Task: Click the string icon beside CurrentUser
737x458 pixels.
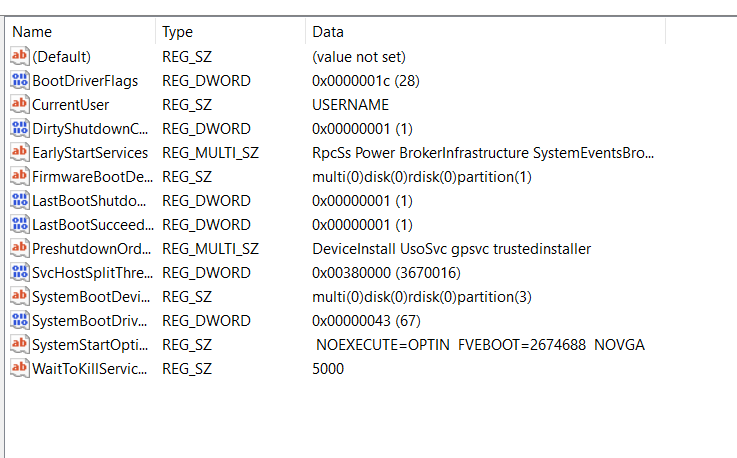Action: point(19,105)
